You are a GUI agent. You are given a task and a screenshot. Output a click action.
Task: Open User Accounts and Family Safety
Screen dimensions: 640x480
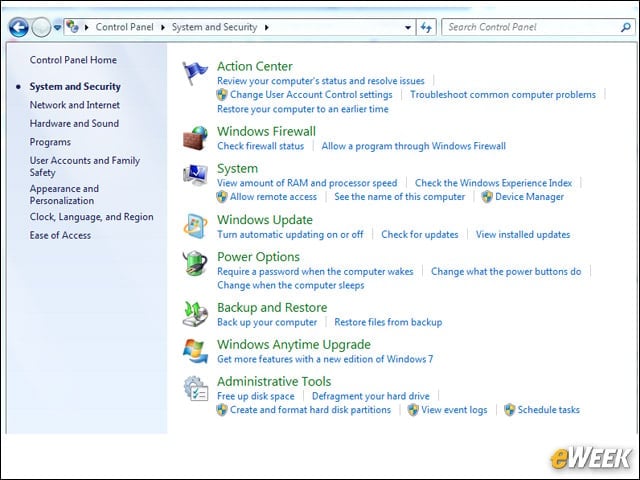point(84,166)
